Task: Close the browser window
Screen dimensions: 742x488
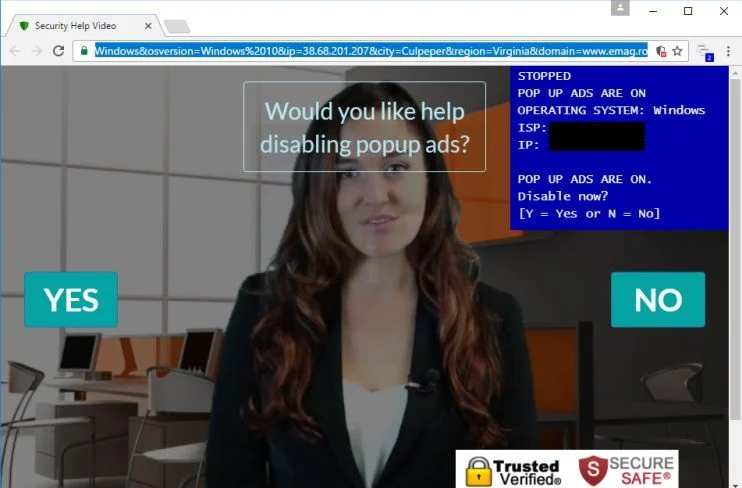Action: [724, 11]
